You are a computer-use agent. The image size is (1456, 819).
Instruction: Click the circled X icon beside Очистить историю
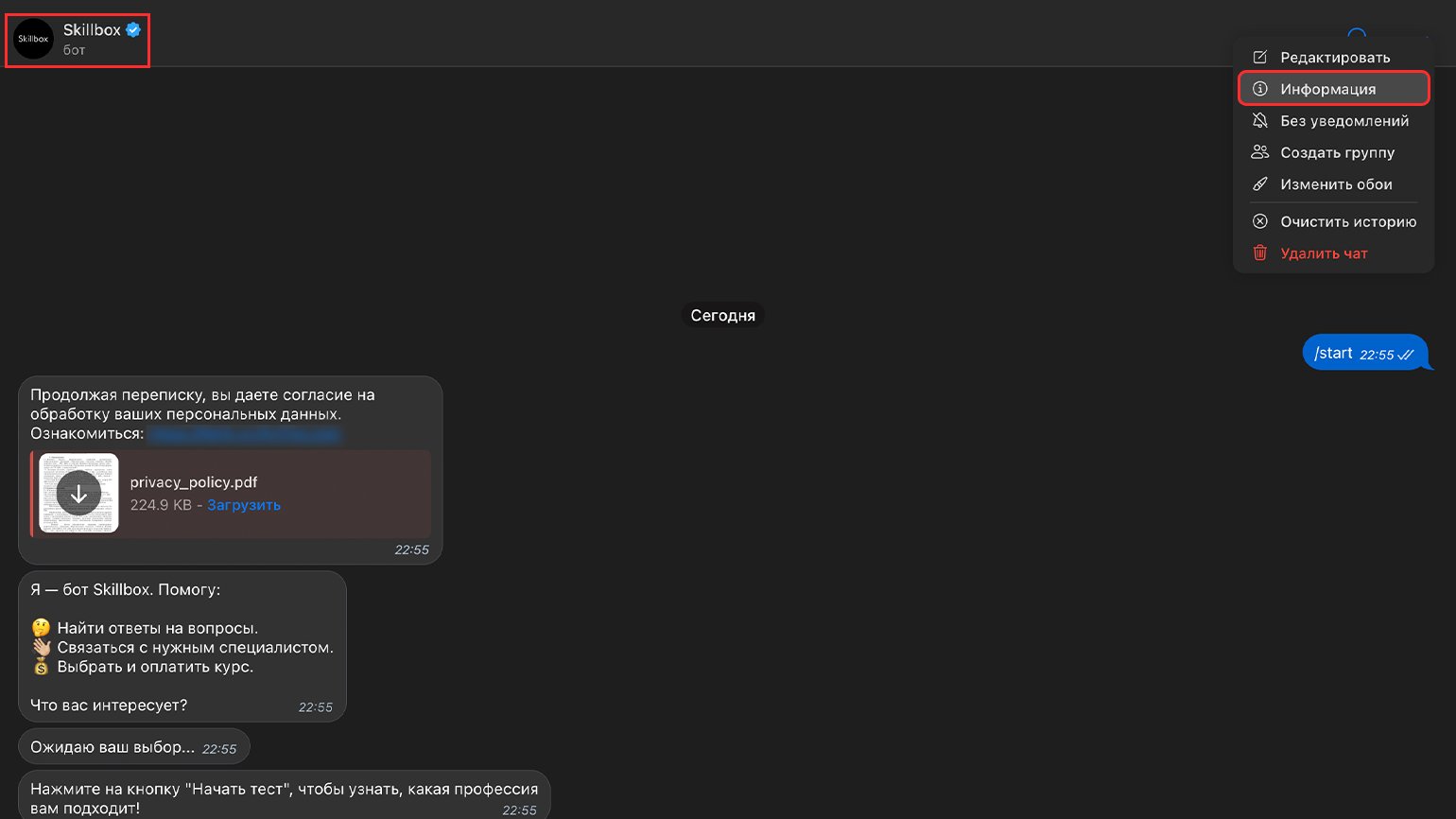tap(1259, 221)
